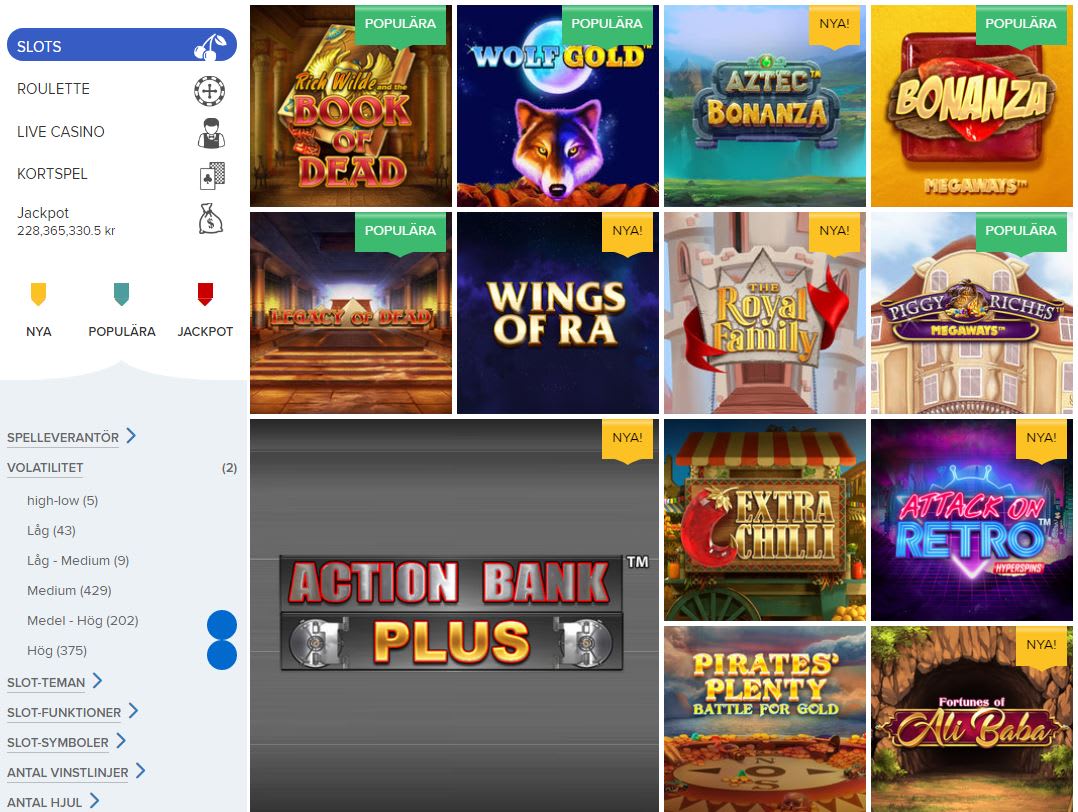Click POPULÄRA badge on Legacy of Dead
The image size is (1078, 812).
click(x=400, y=233)
